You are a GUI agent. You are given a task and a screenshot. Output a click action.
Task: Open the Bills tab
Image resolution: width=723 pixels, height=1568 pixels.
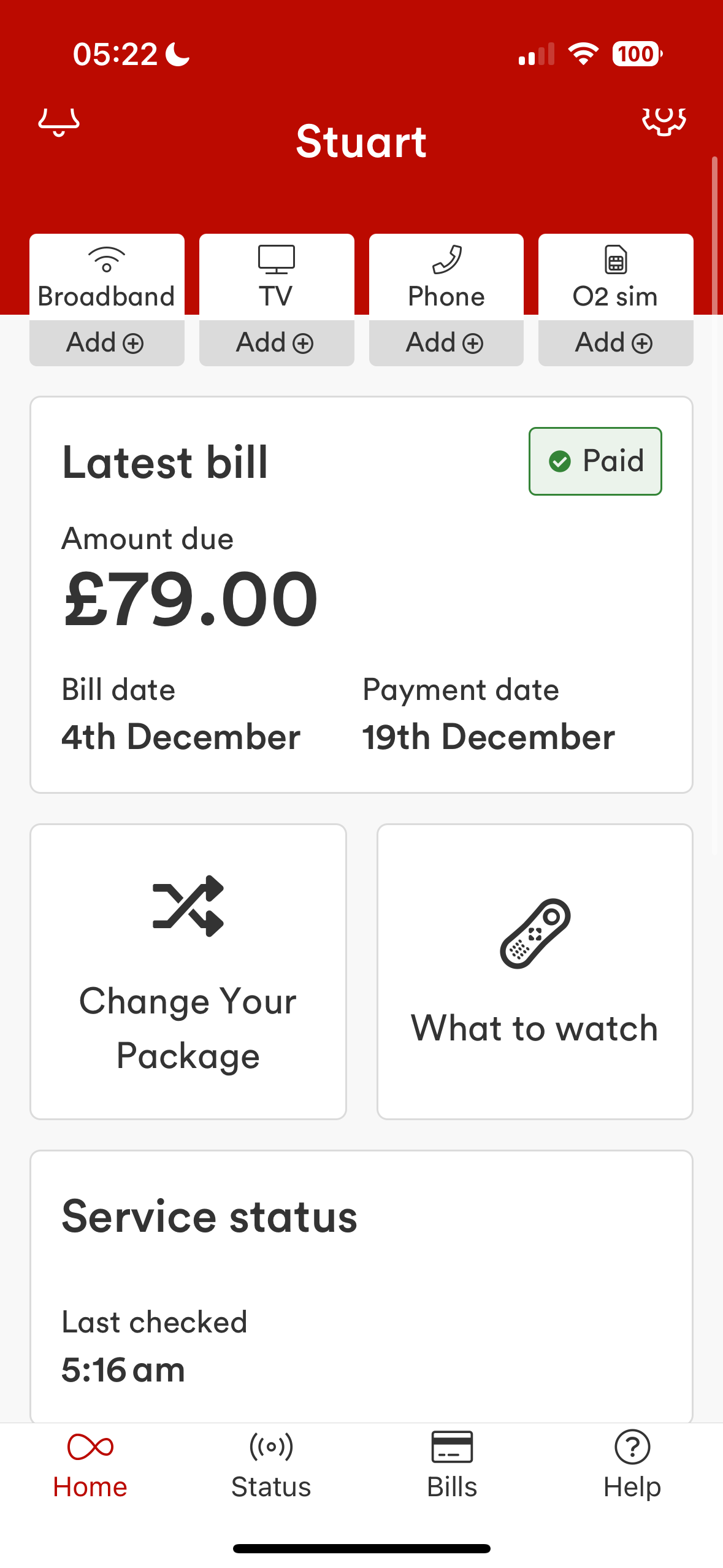tap(452, 1466)
